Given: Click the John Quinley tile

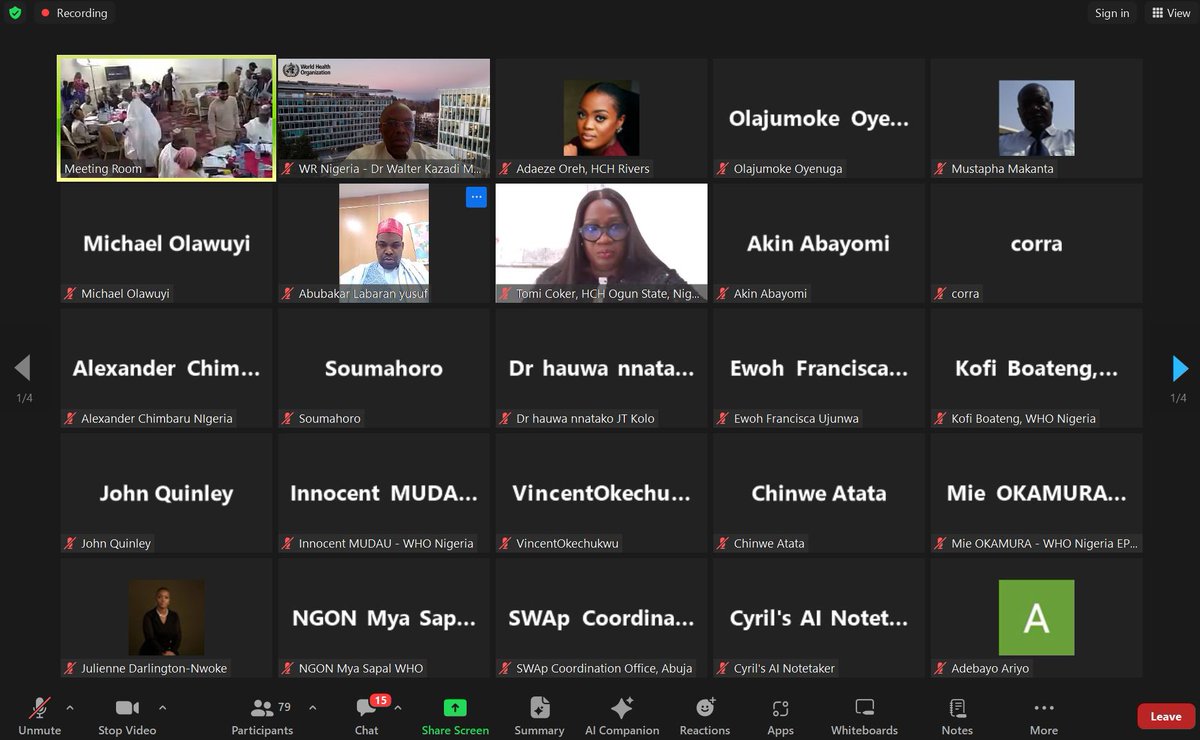Looking at the screenshot, I should (x=166, y=493).
